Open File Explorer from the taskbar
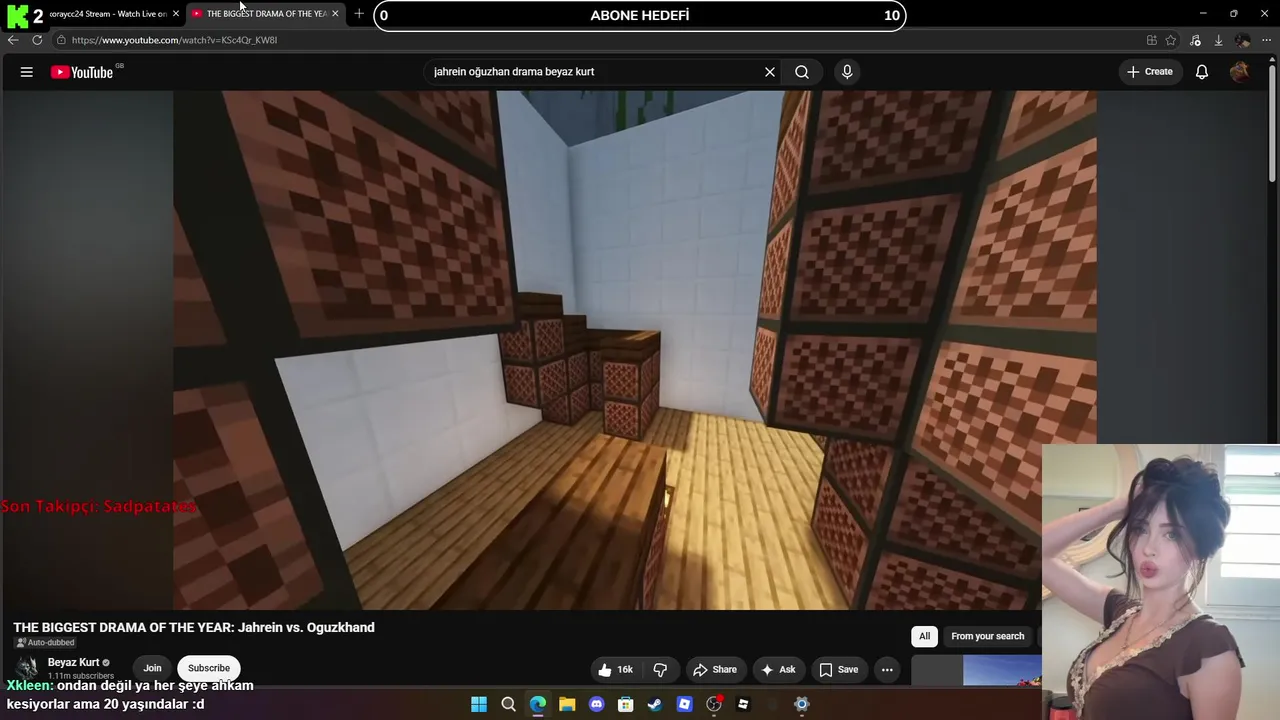The image size is (1280, 720). [567, 704]
